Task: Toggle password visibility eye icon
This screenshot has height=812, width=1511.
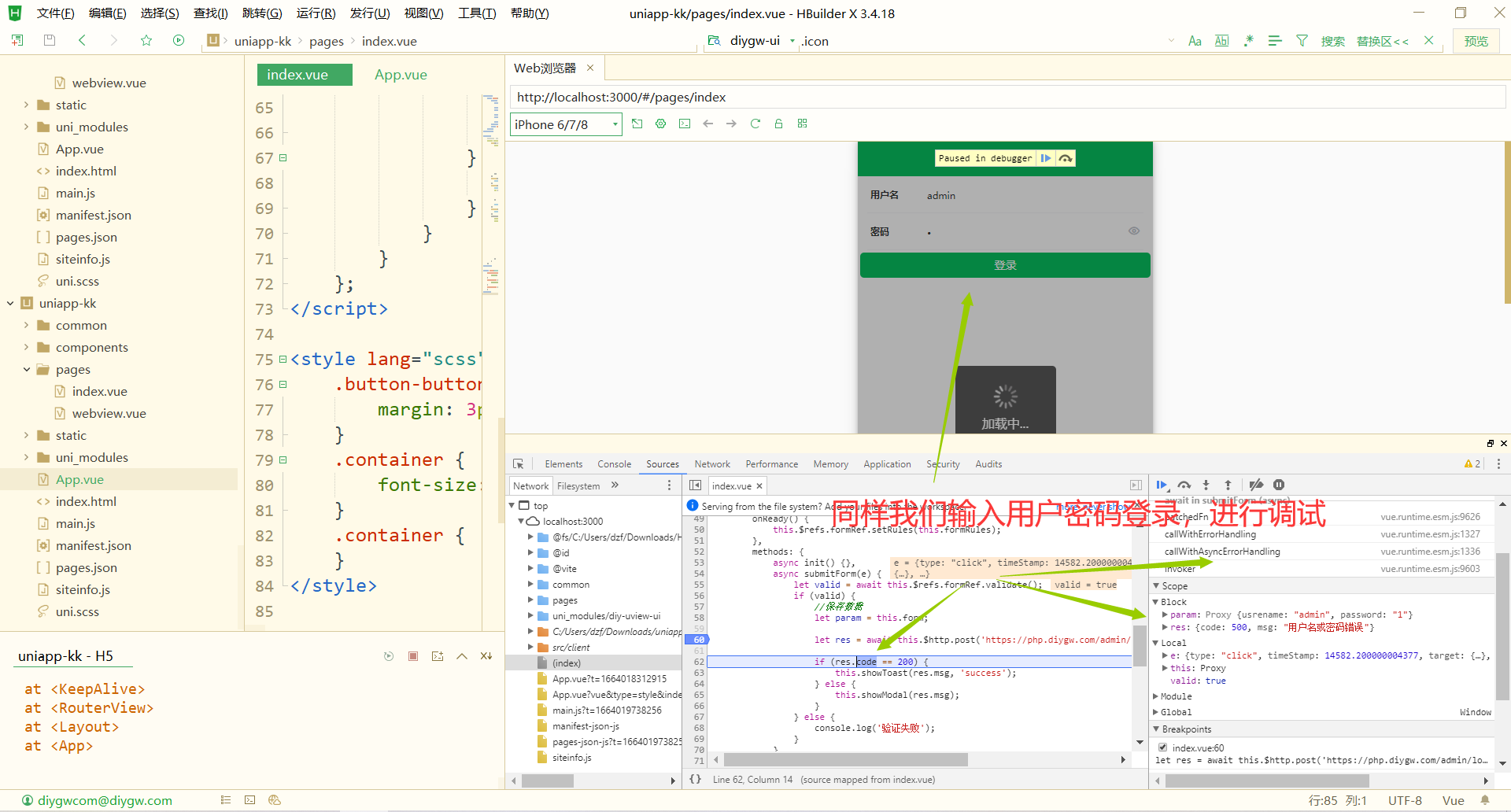Action: click(1134, 231)
